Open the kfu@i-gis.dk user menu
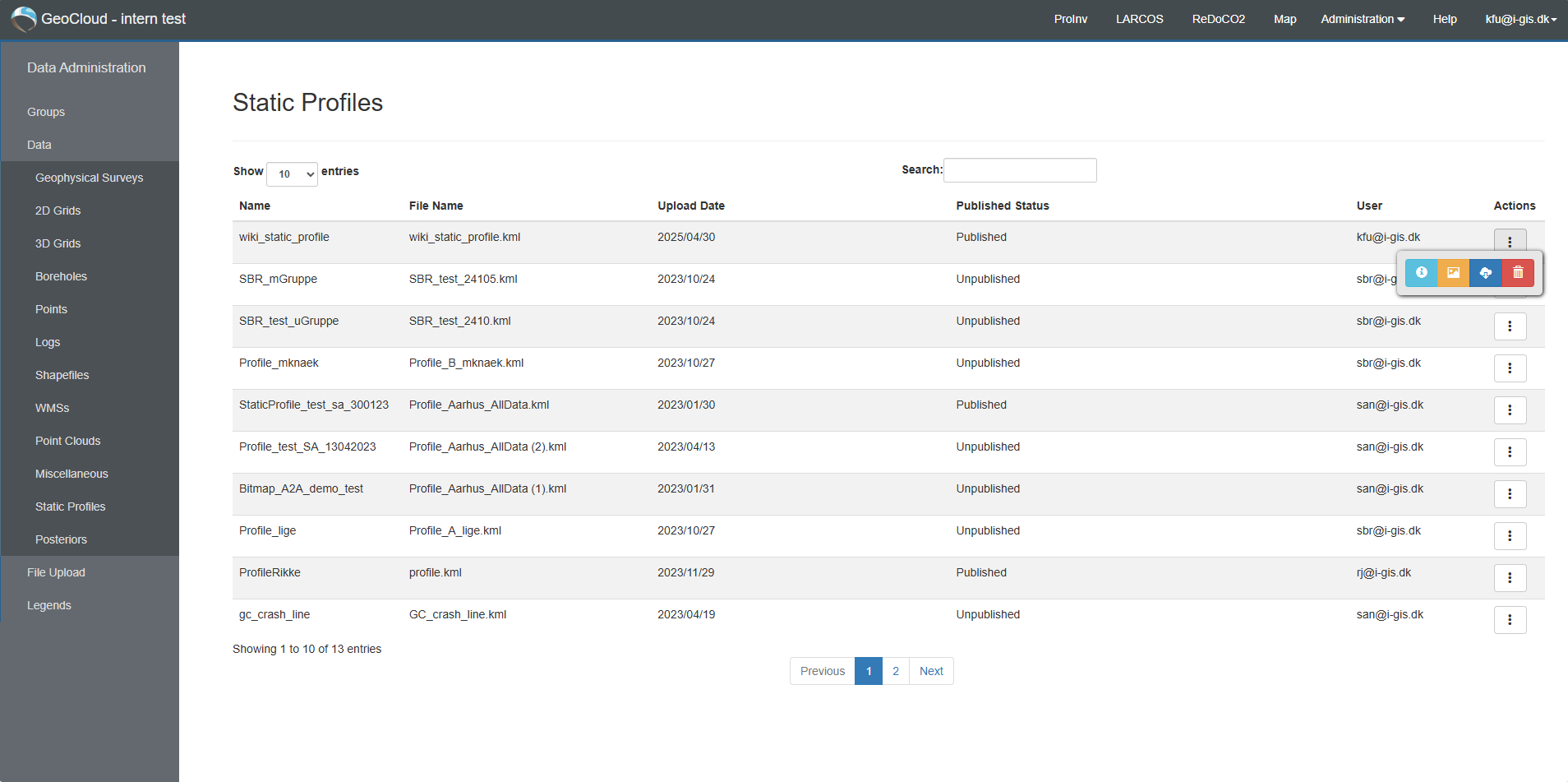The width and height of the screenshot is (1568, 782). [x=1521, y=19]
